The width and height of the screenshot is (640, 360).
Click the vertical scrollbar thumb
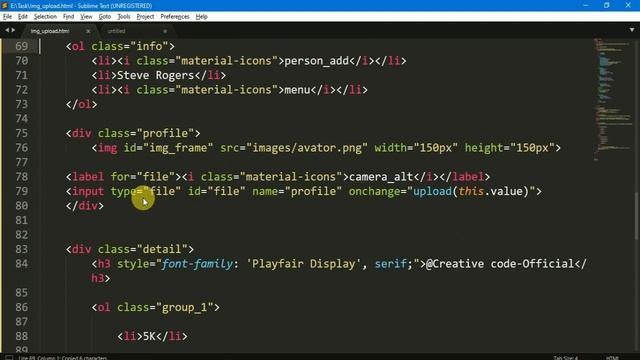636,216
